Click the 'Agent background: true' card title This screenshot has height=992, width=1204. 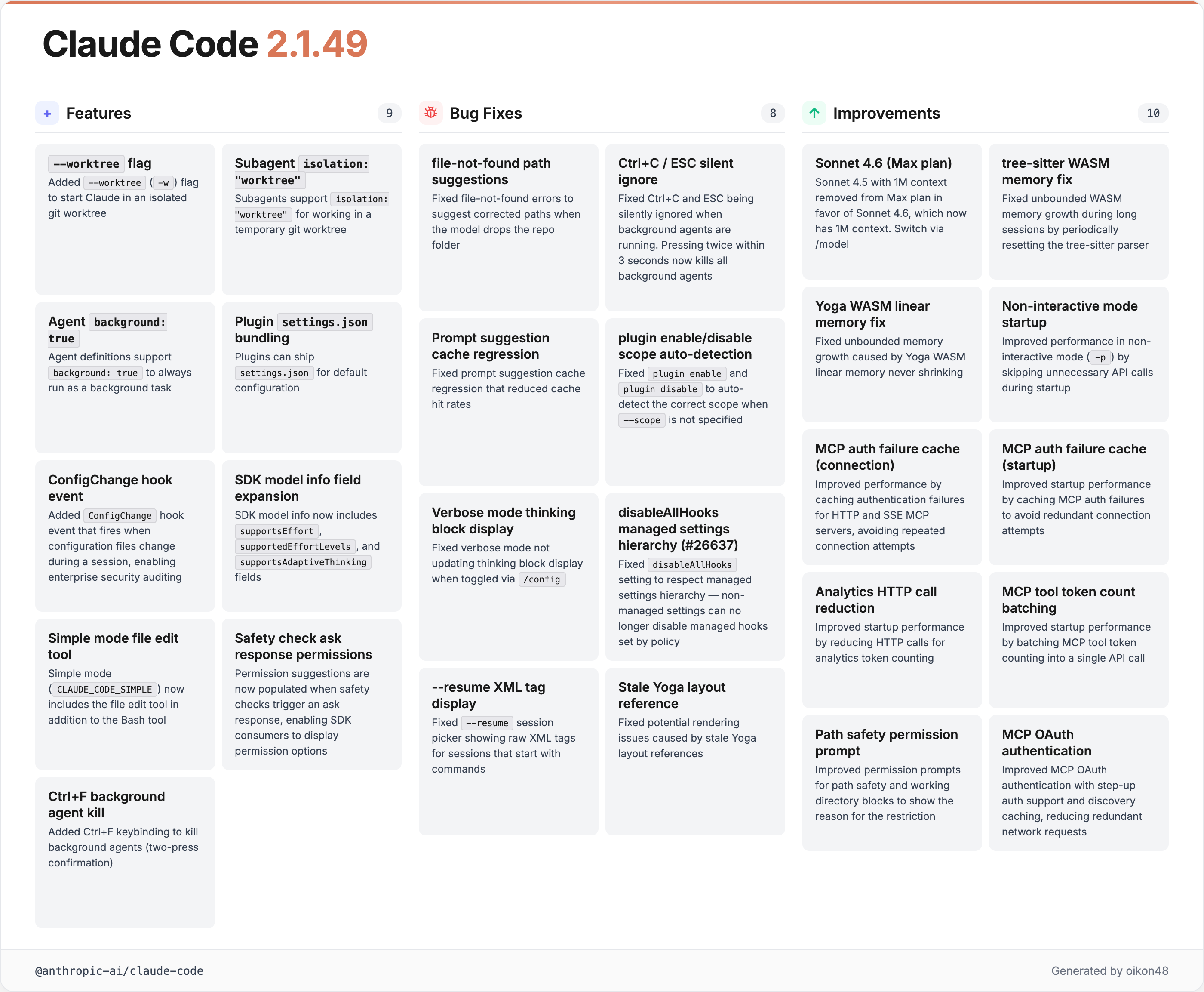pyautogui.click(x=107, y=330)
